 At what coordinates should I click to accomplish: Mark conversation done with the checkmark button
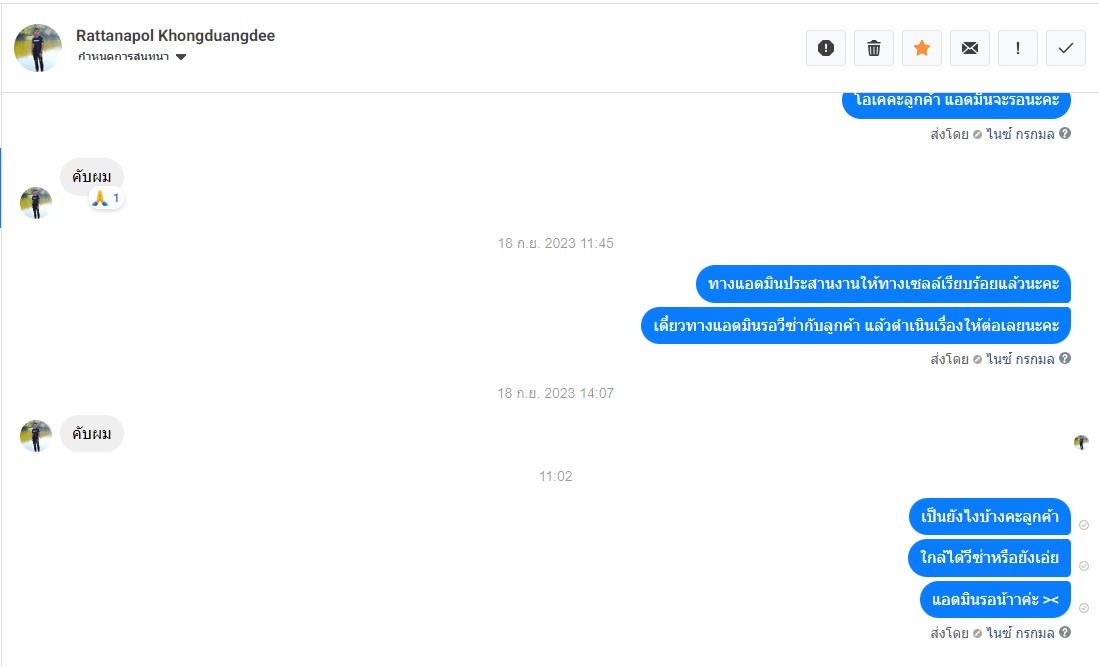1065,48
